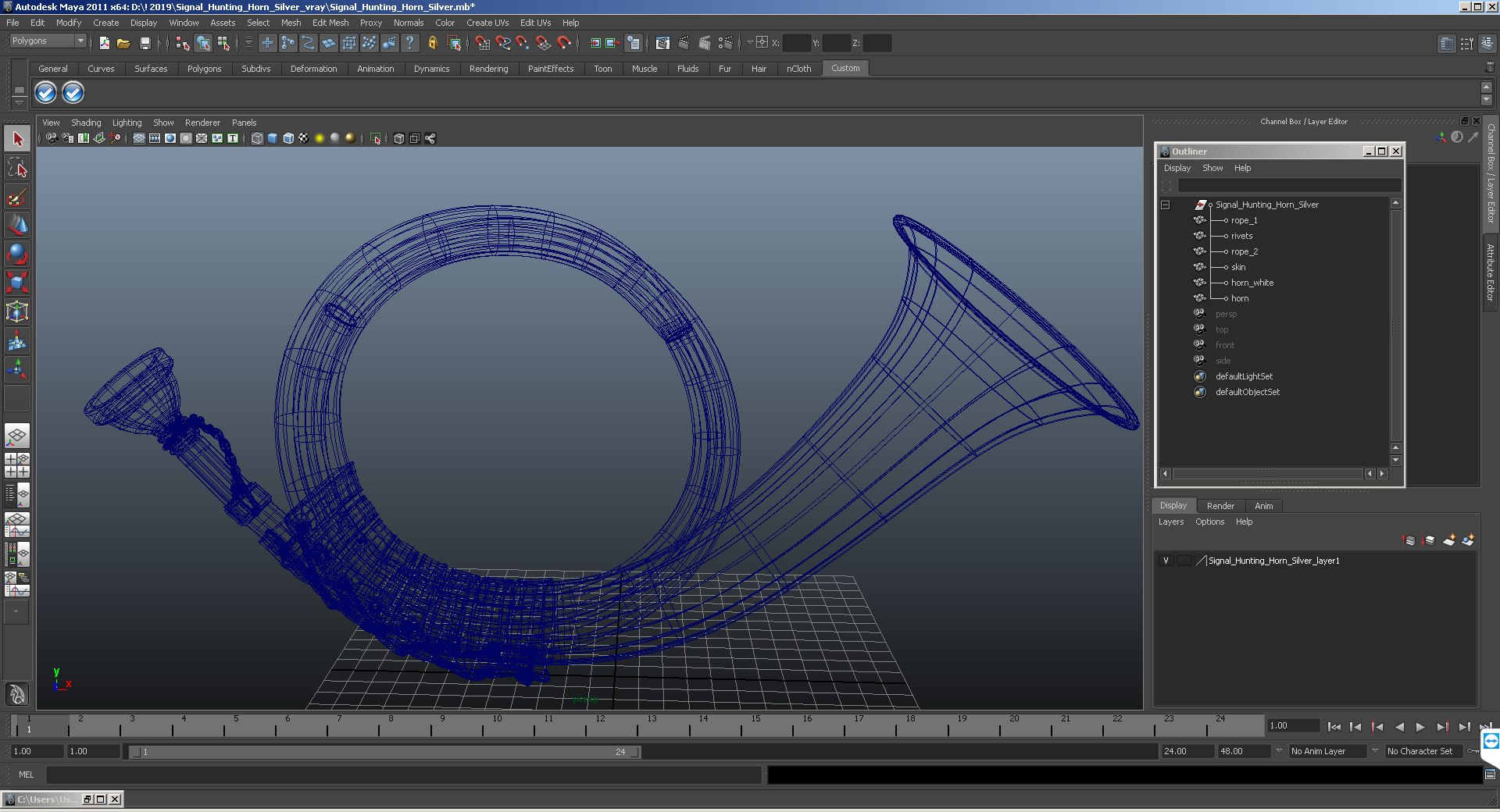Image resolution: width=1500 pixels, height=812 pixels.
Task: Toggle isolate select icon in viewport
Action: point(376,138)
